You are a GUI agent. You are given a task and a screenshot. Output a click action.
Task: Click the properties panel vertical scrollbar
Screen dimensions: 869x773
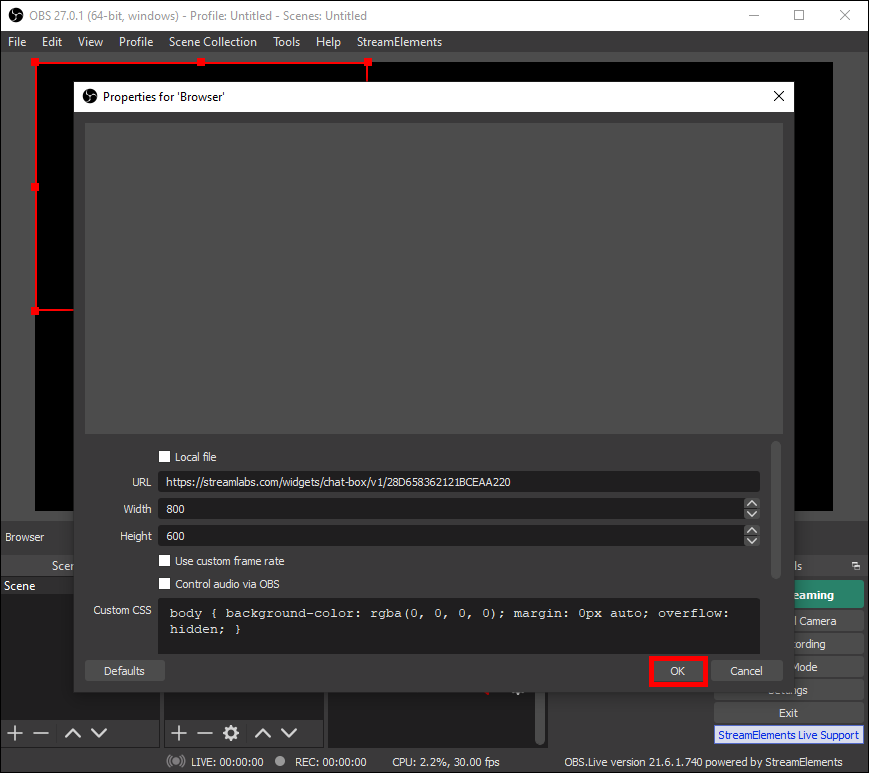pyautogui.click(x=775, y=510)
